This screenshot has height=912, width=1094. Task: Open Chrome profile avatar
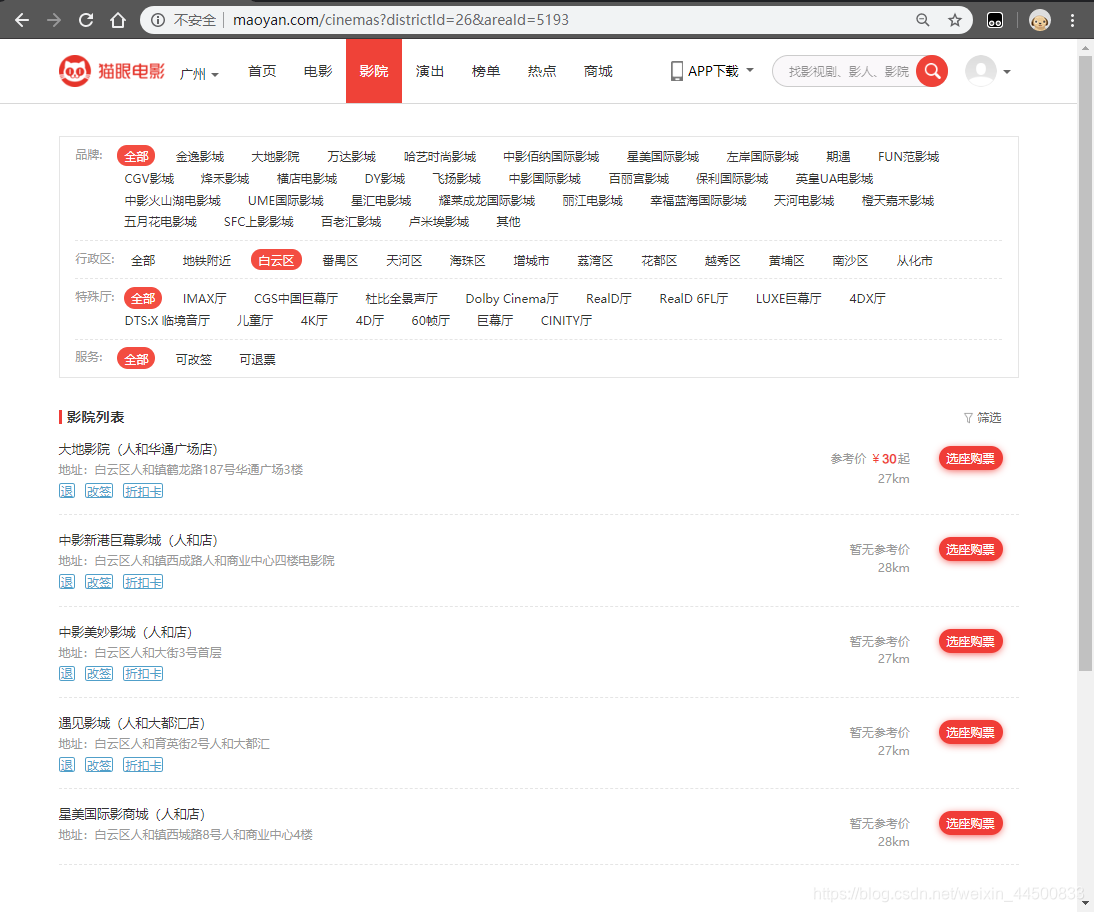(x=1040, y=20)
